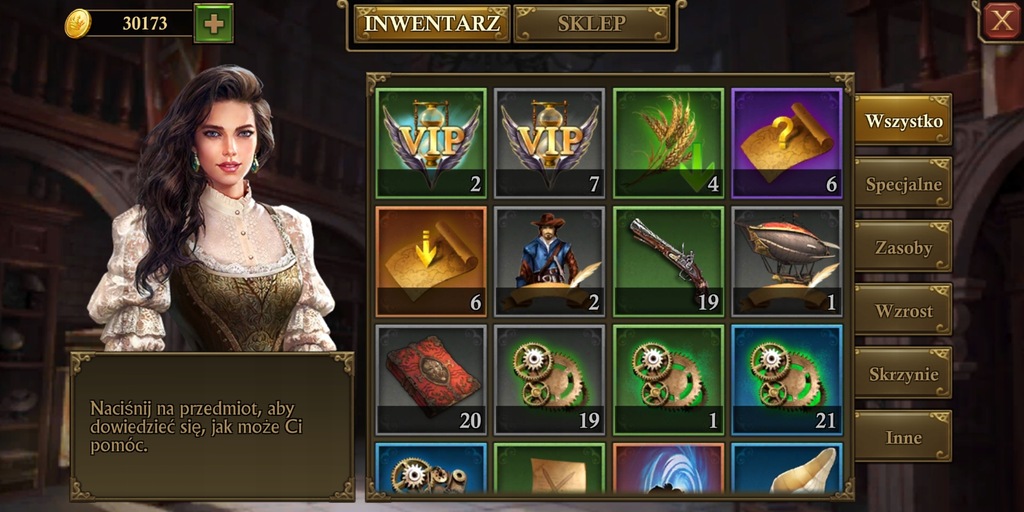Screen dimensions: 1024x512
Task: Close the inventory with the X button
Action: 1001,22
